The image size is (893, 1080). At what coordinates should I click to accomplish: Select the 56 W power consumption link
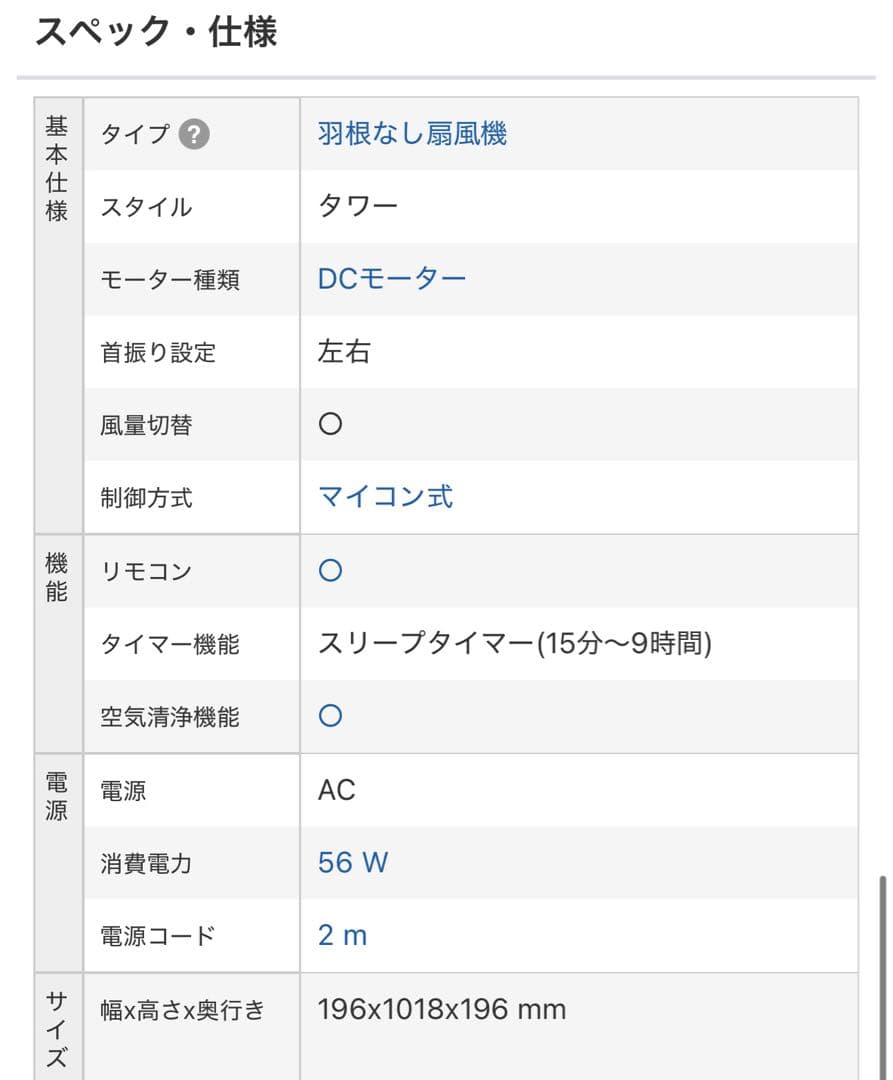point(352,862)
